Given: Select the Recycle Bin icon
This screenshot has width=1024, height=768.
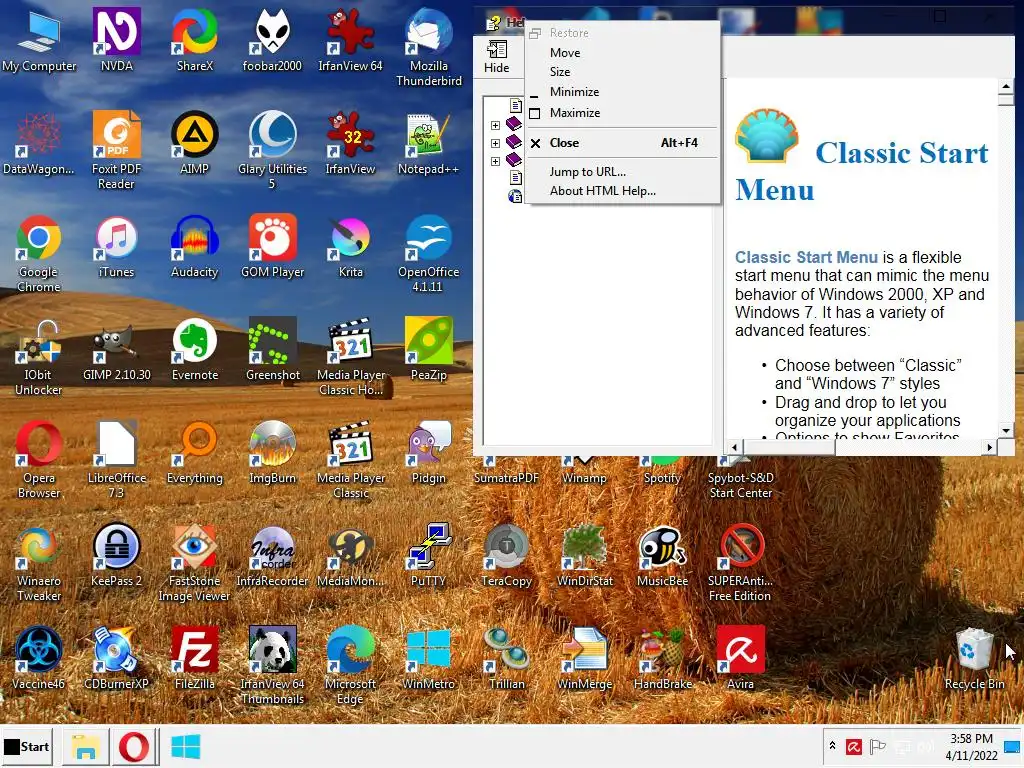Looking at the screenshot, I should (x=974, y=658).
